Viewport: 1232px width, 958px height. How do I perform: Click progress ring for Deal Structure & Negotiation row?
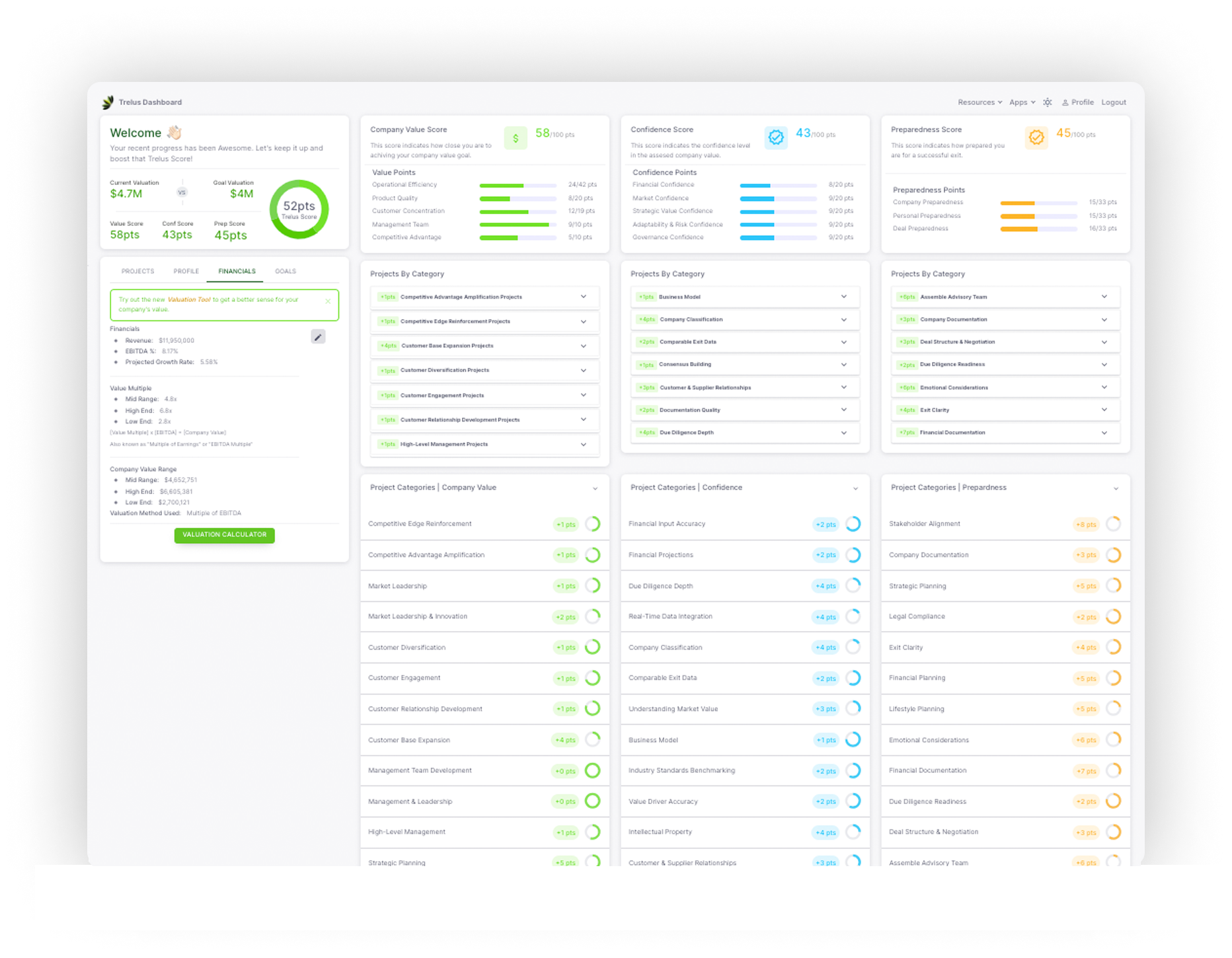pos(1114,832)
